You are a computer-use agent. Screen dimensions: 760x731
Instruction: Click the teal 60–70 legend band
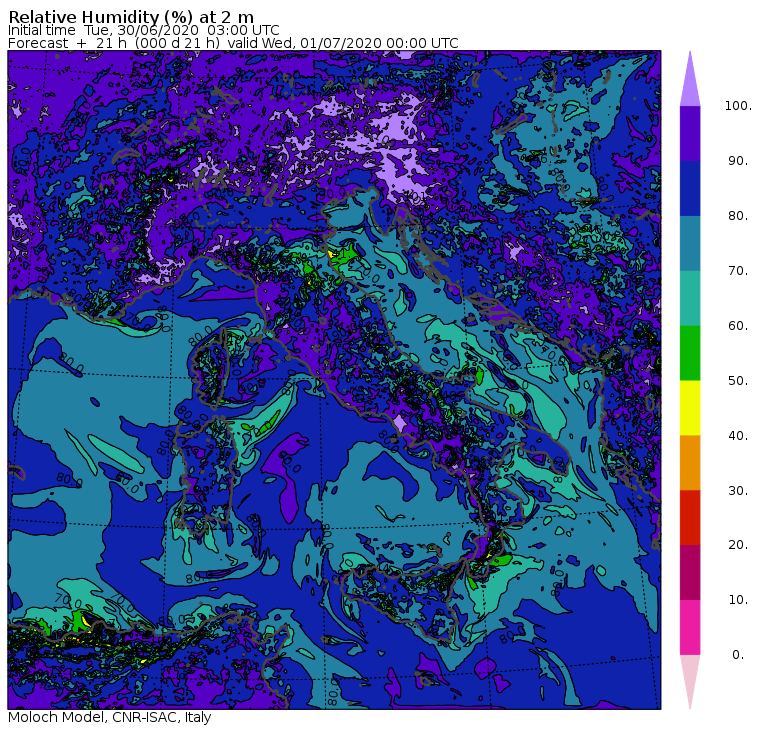click(690, 298)
